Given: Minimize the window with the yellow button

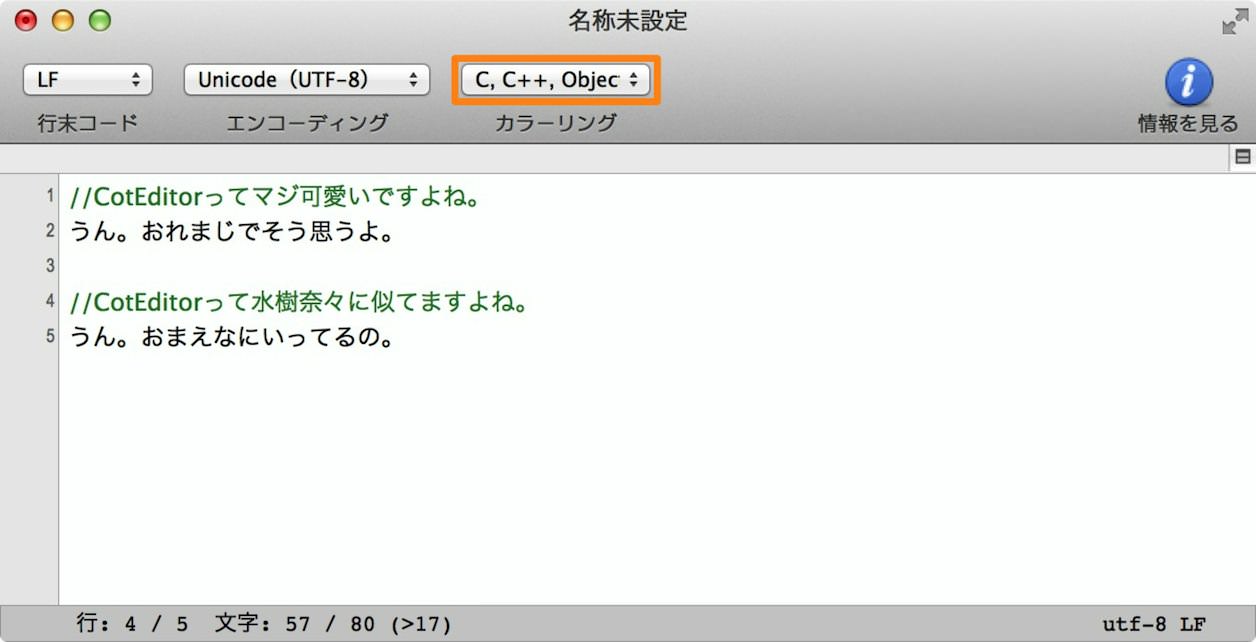Looking at the screenshot, I should [x=63, y=21].
